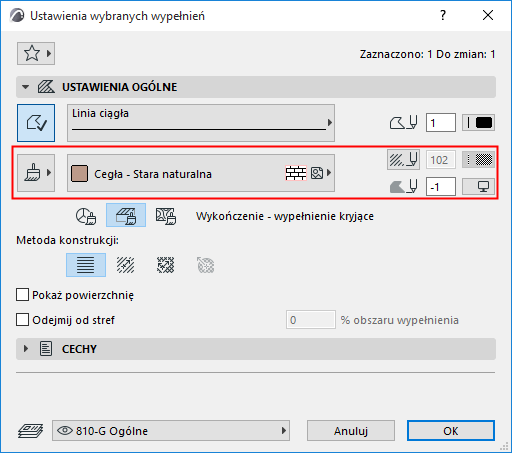Select the cover fill category icon

tap(126, 215)
